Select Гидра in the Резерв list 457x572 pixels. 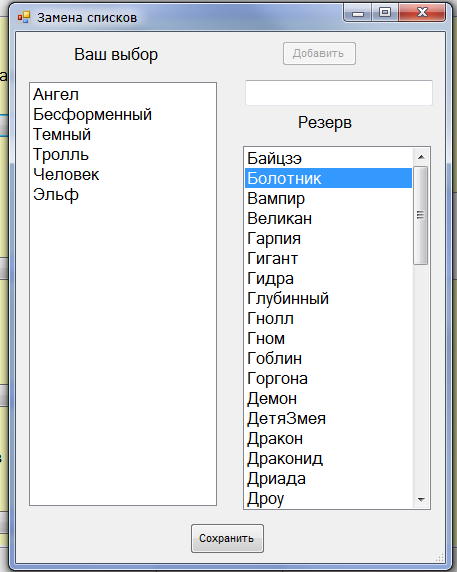point(328,278)
